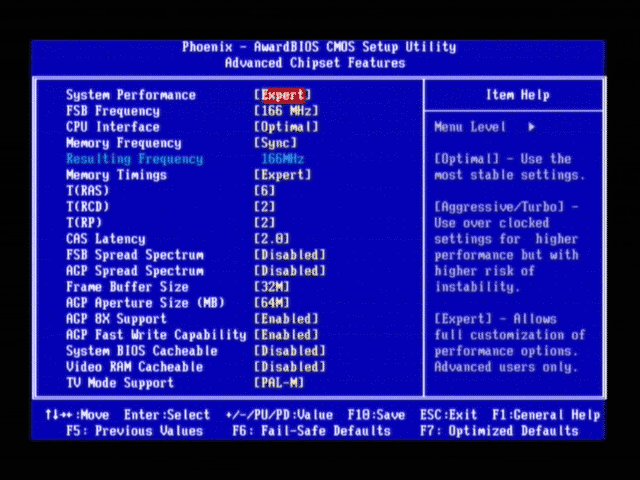This screenshot has height=480, width=640.
Task: Click the Advanced users only help text
Action: tap(506, 367)
